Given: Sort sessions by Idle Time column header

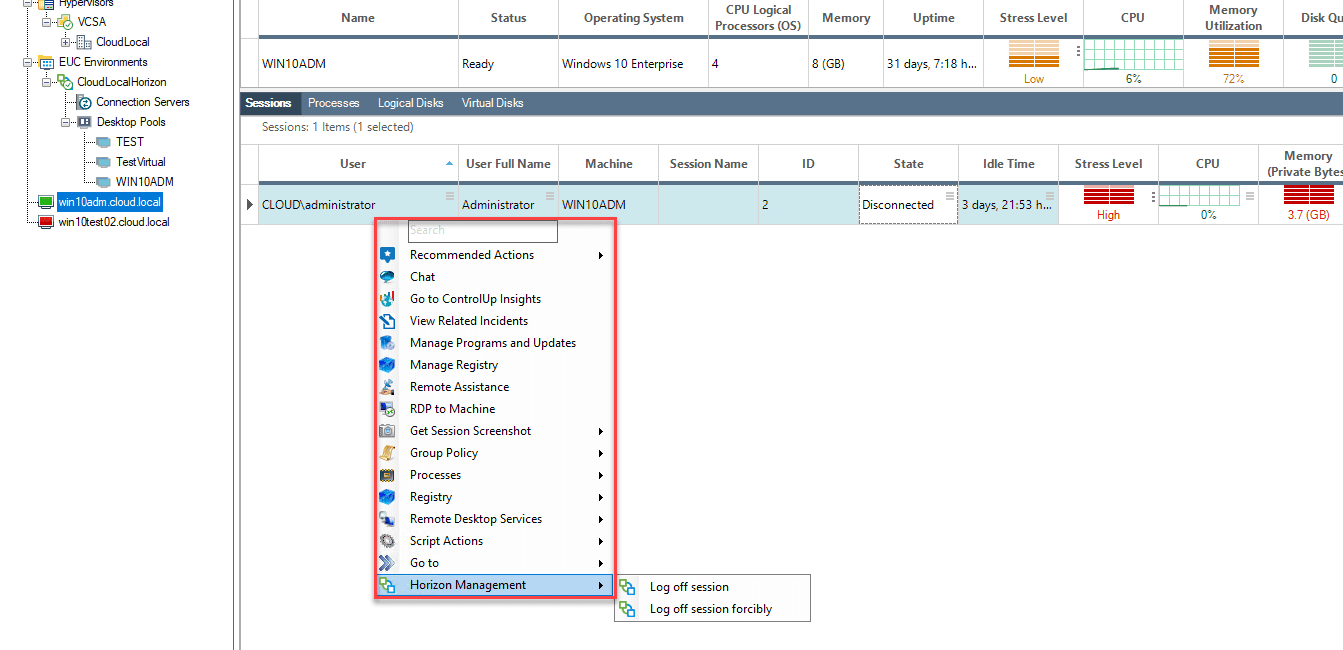Looking at the screenshot, I should pyautogui.click(x=1007, y=164).
